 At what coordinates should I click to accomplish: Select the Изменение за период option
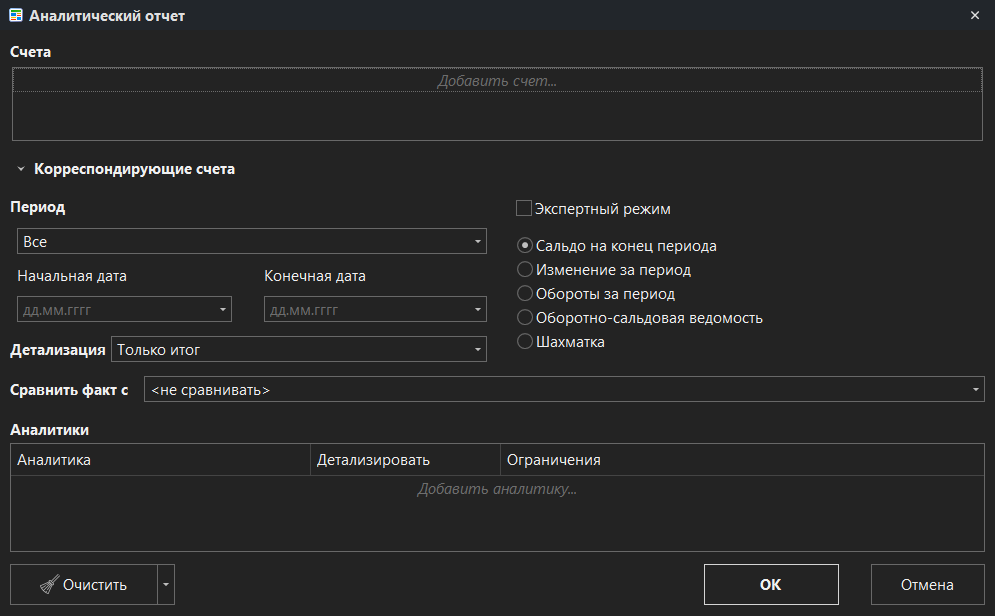(524, 269)
